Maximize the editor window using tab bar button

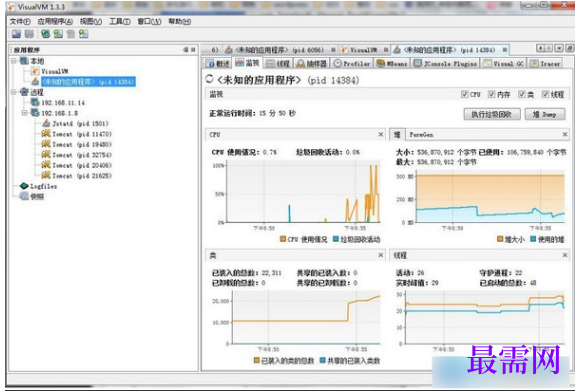tap(569, 48)
